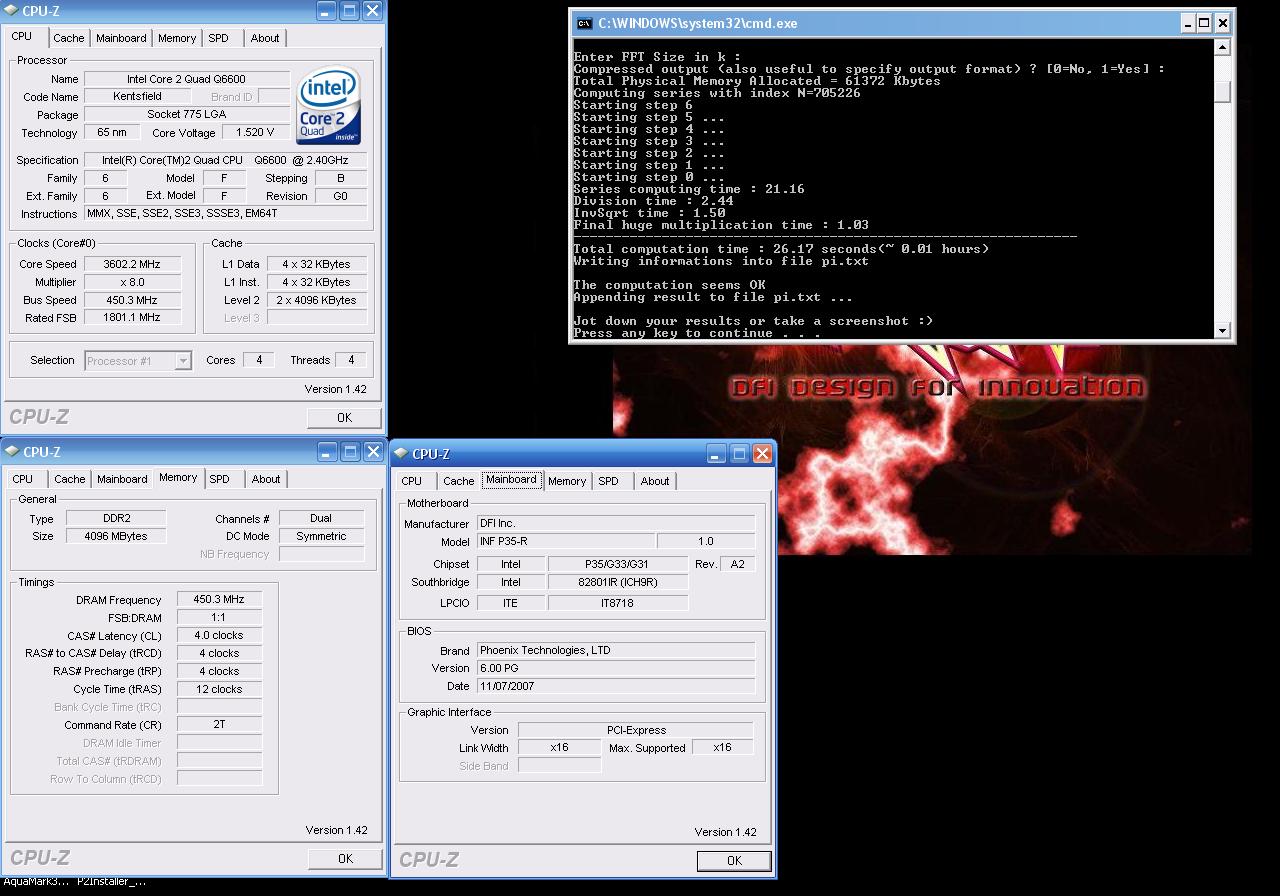Screen dimensions: 1282x896
Task: Click the BIOS Date value 11/07/2007
Action: pos(615,687)
